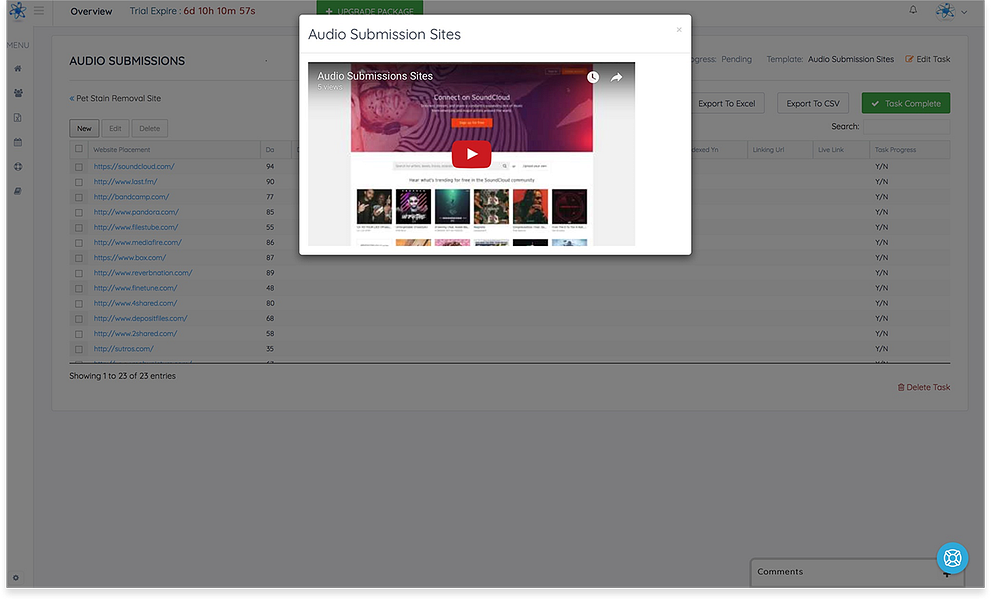
Task: Open the user profile avatar dropdown
Action: tap(951, 11)
